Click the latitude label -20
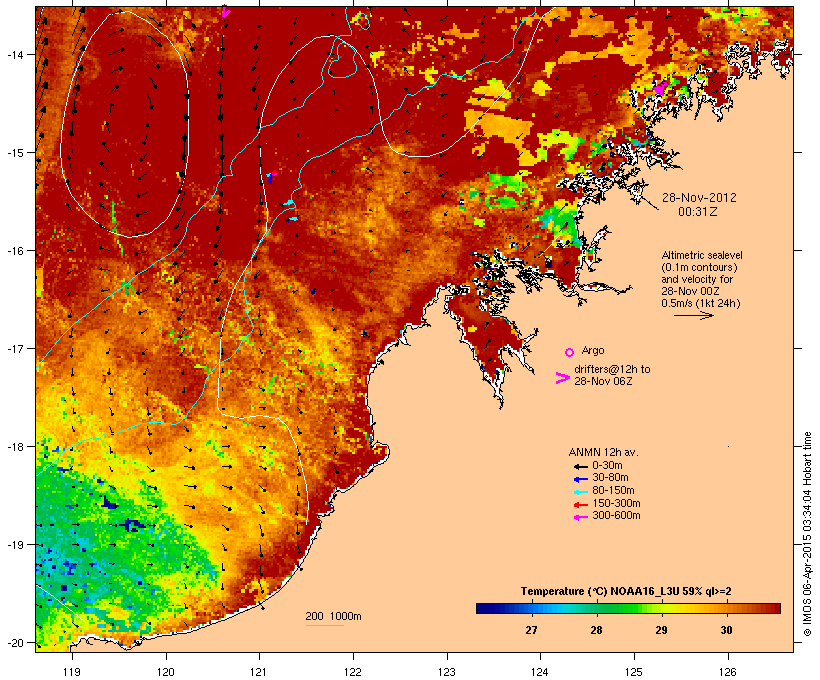 coord(14,643)
